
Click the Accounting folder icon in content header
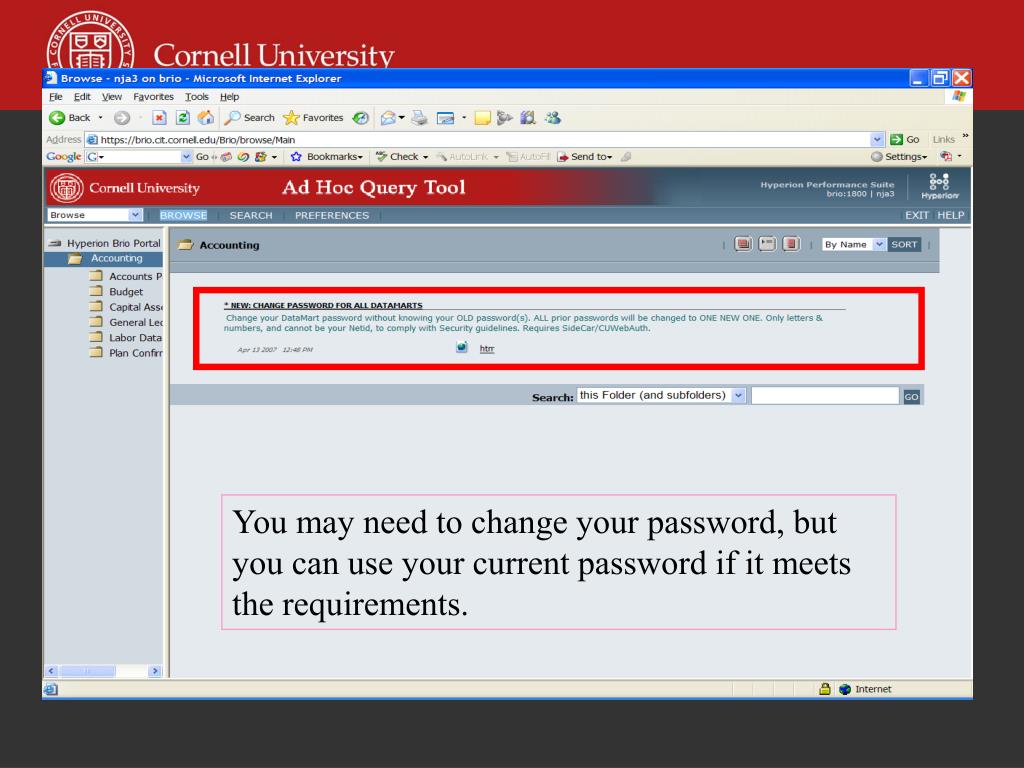(x=186, y=245)
